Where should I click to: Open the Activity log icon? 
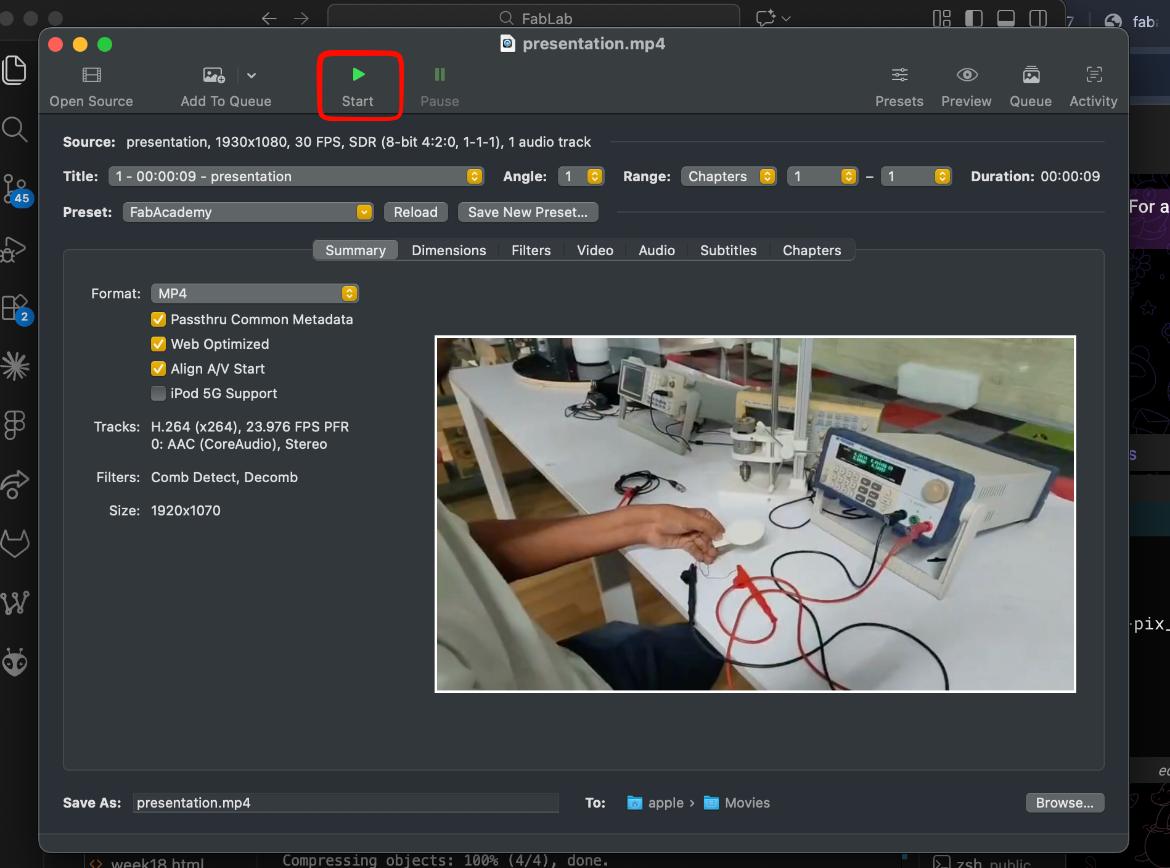pyautogui.click(x=1093, y=75)
